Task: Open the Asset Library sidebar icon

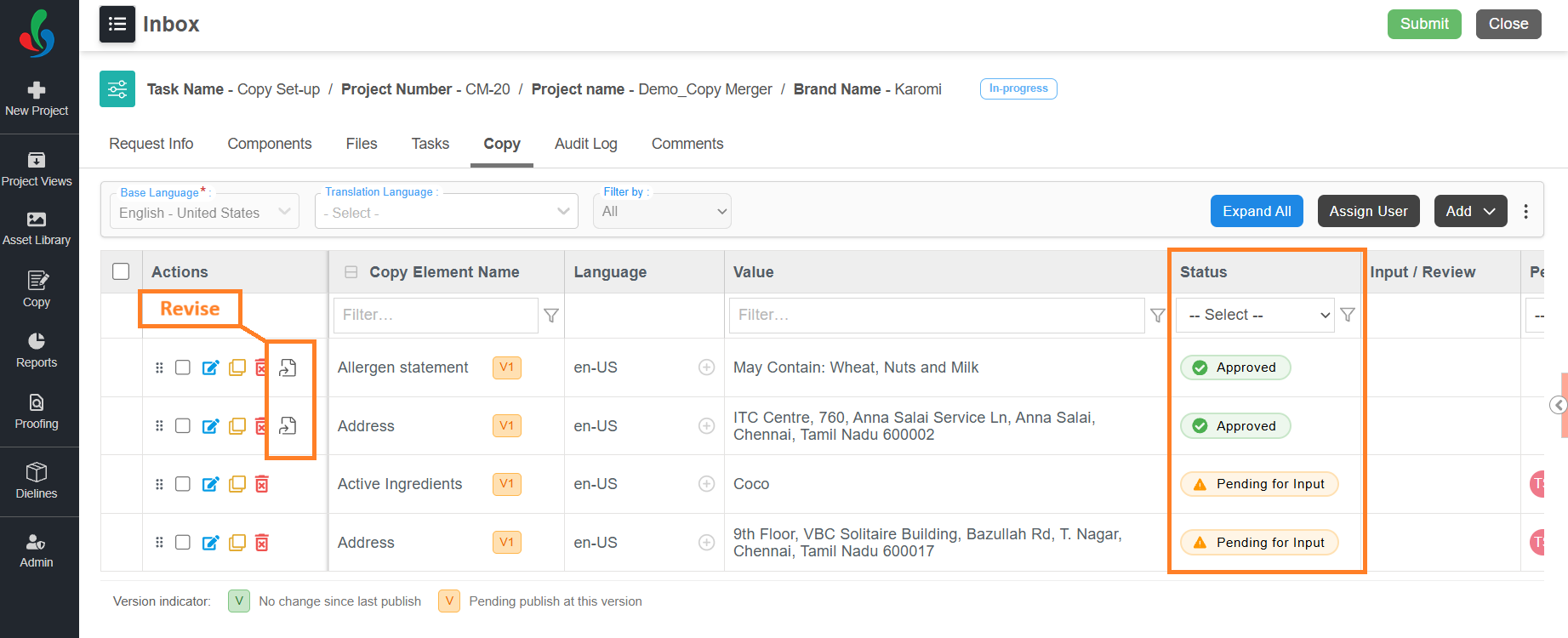Action: (37, 229)
